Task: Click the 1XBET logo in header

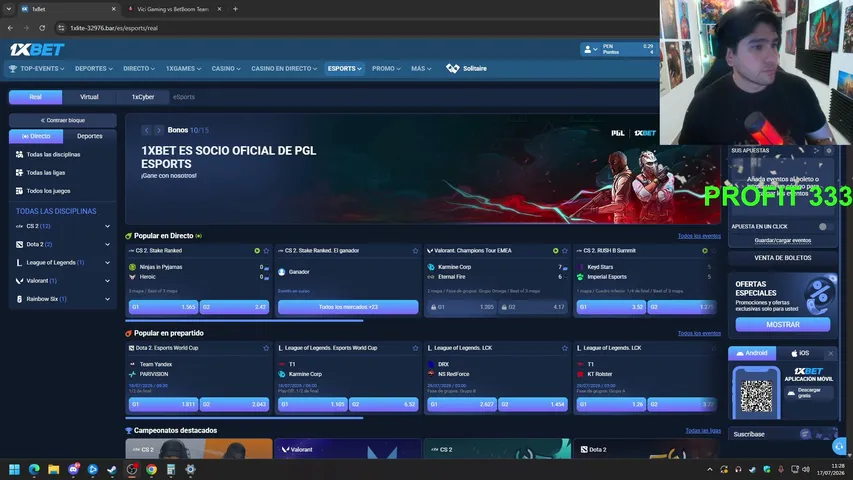Action: coord(37,50)
